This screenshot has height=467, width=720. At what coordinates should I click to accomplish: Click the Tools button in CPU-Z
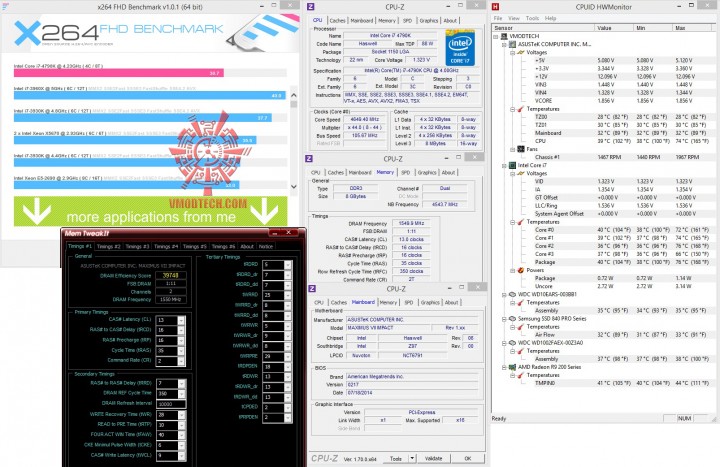click(395, 458)
